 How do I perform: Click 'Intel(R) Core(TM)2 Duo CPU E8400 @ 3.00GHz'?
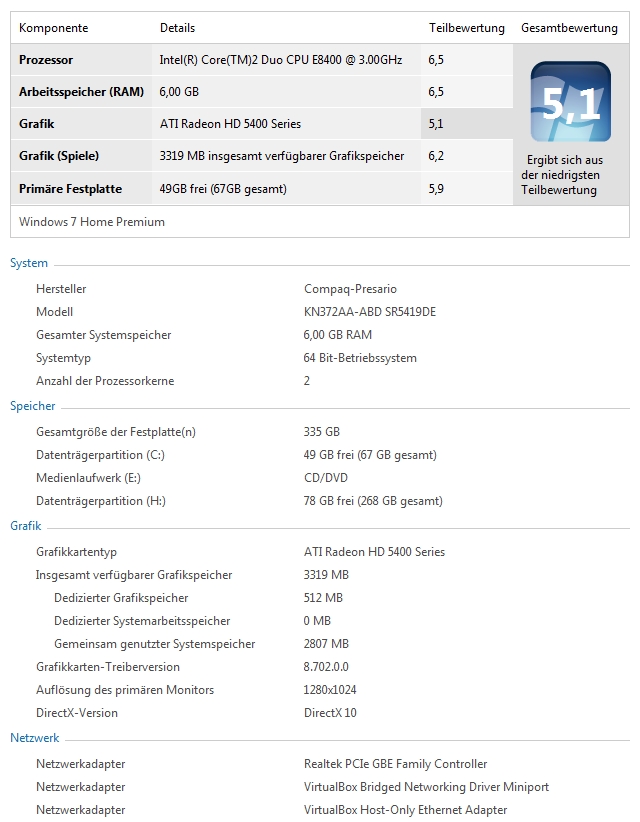(x=280, y=60)
